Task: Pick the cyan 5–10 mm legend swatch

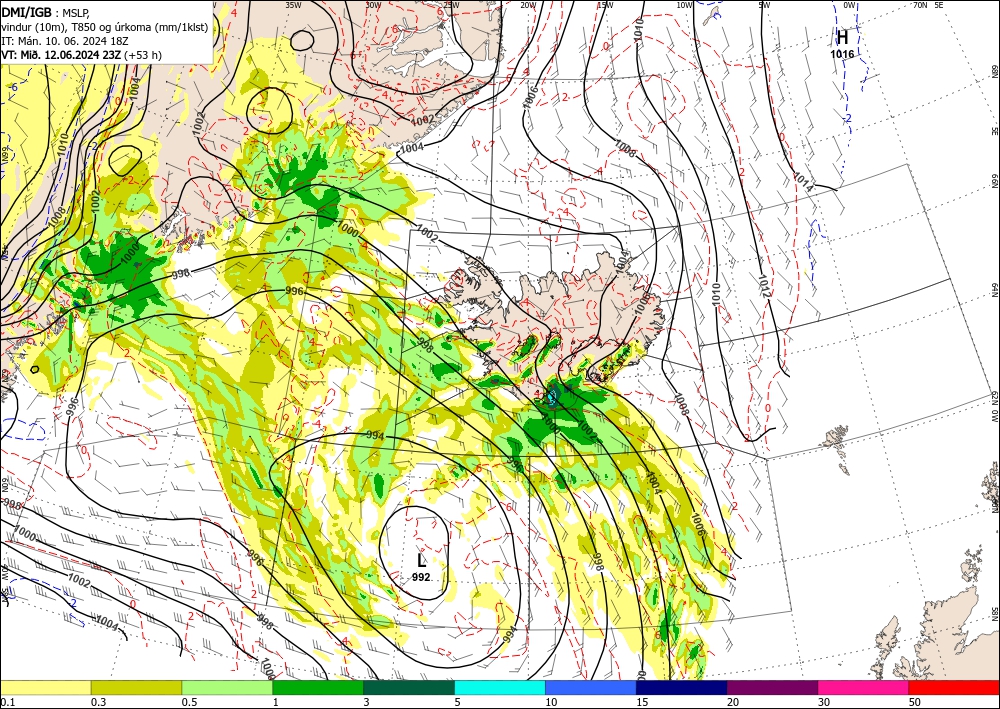Action: point(500,687)
